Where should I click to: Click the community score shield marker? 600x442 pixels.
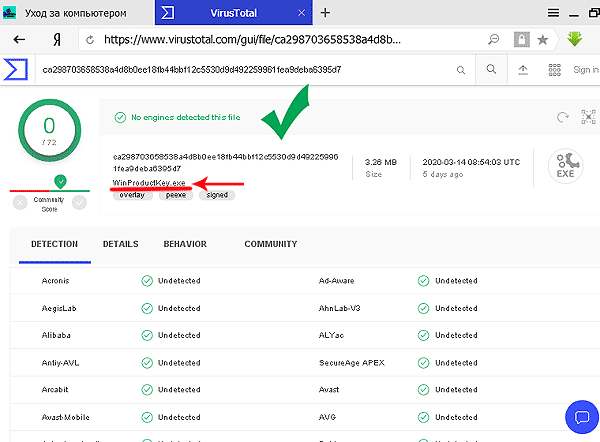(60, 181)
